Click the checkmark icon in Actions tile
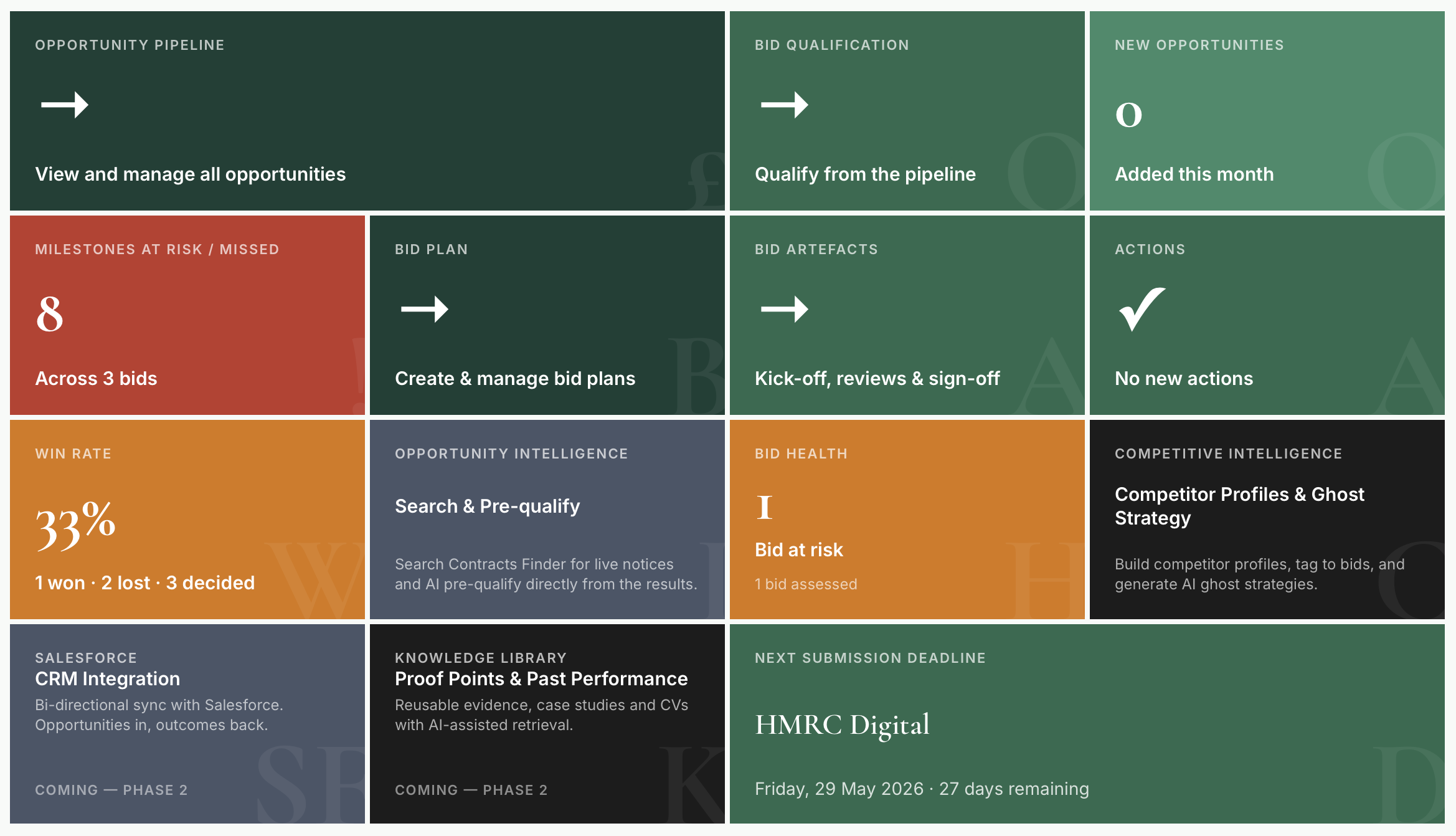The height and width of the screenshot is (836, 1456). point(1142,309)
